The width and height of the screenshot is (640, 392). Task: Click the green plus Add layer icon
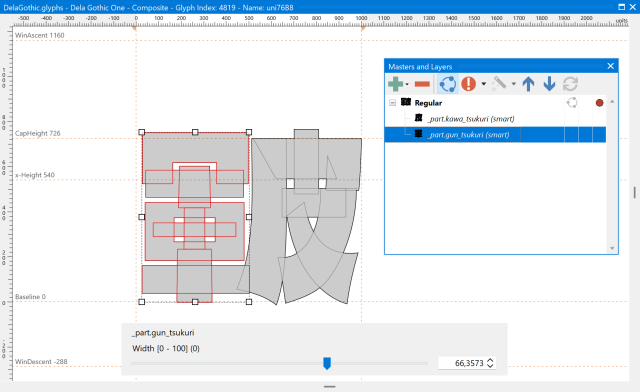click(x=395, y=84)
